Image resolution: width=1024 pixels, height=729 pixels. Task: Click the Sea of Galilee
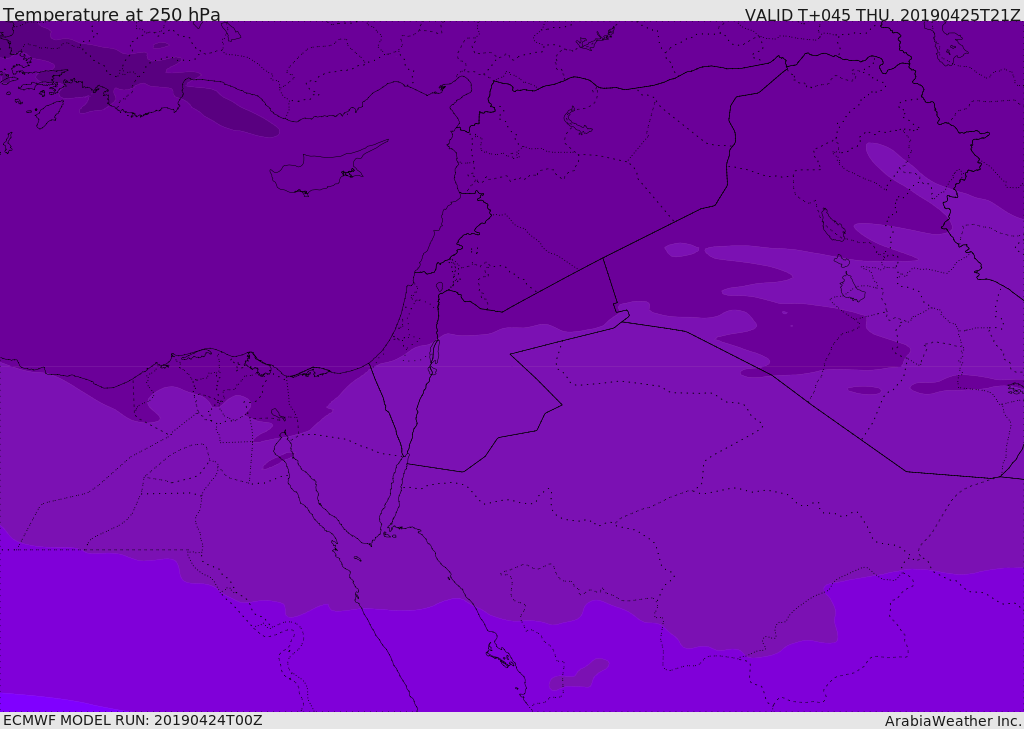pos(440,287)
